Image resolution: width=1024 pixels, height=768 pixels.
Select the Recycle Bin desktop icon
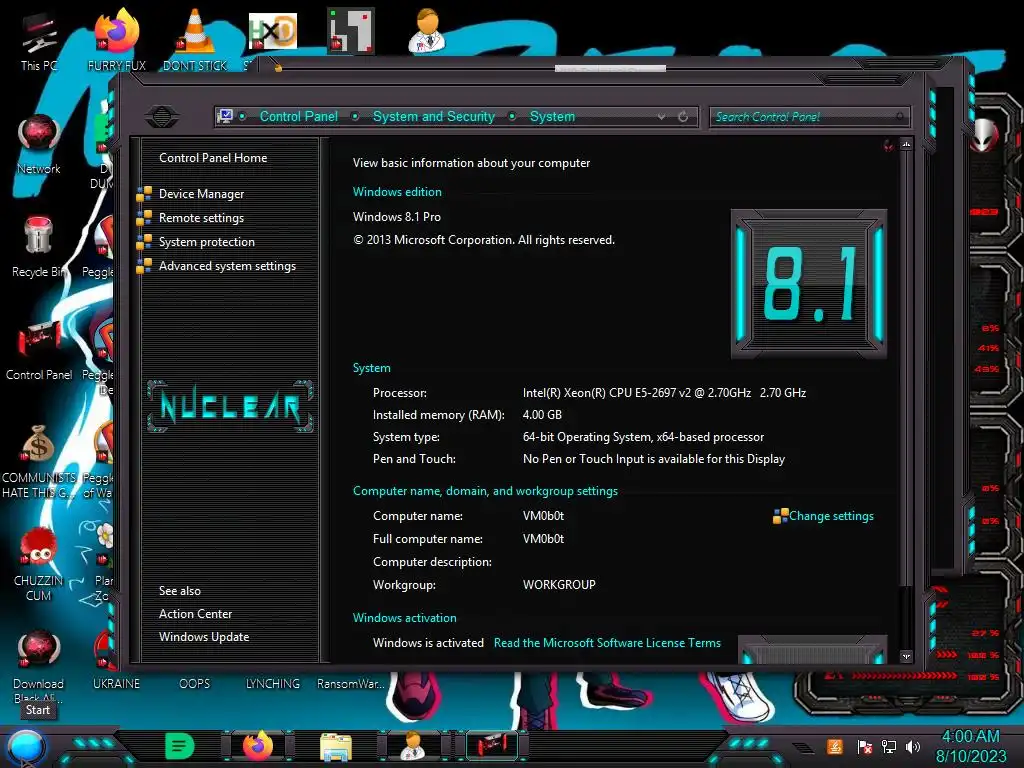pyautogui.click(x=38, y=235)
